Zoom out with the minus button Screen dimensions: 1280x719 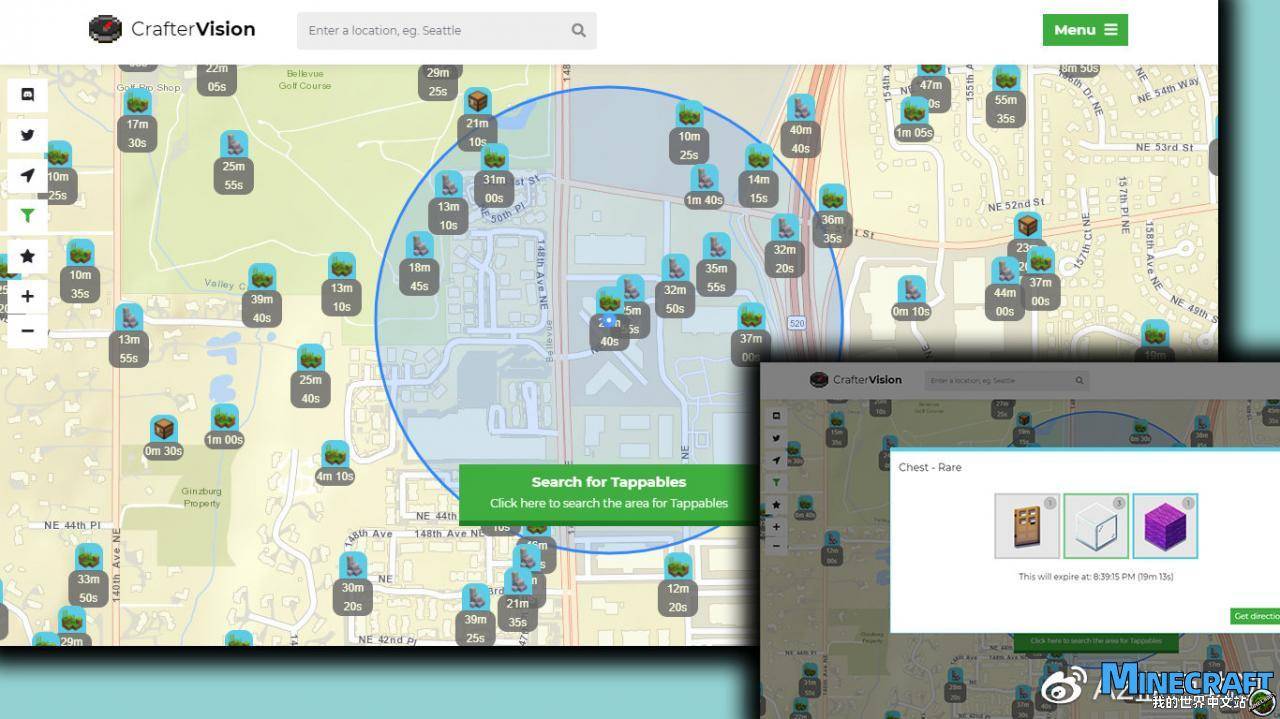(28, 331)
